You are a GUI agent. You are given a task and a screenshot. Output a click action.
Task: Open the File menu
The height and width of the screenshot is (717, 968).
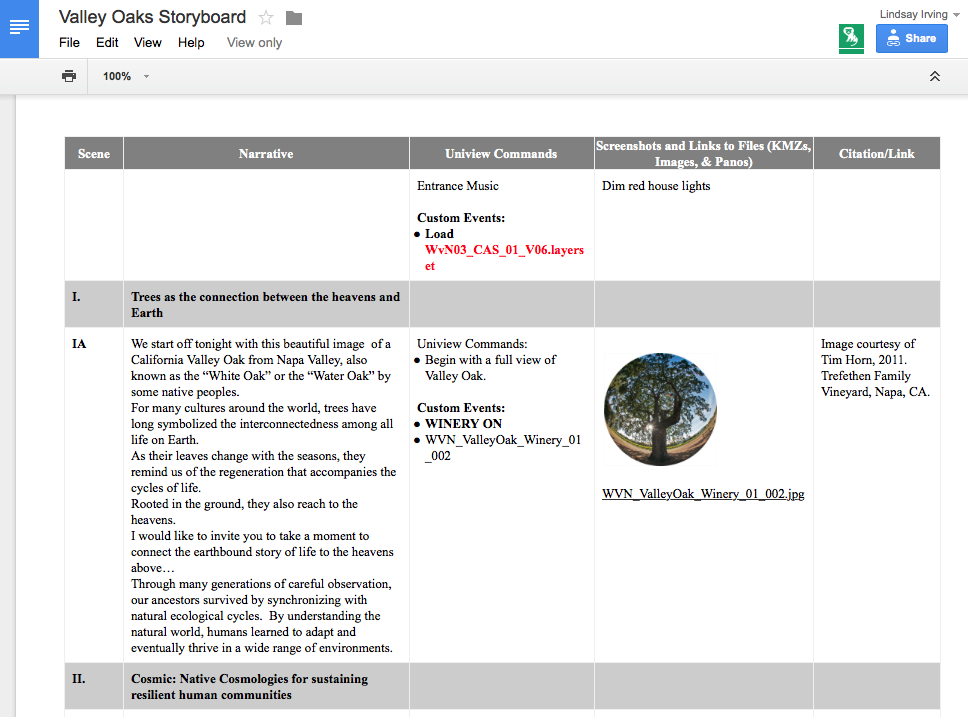69,43
